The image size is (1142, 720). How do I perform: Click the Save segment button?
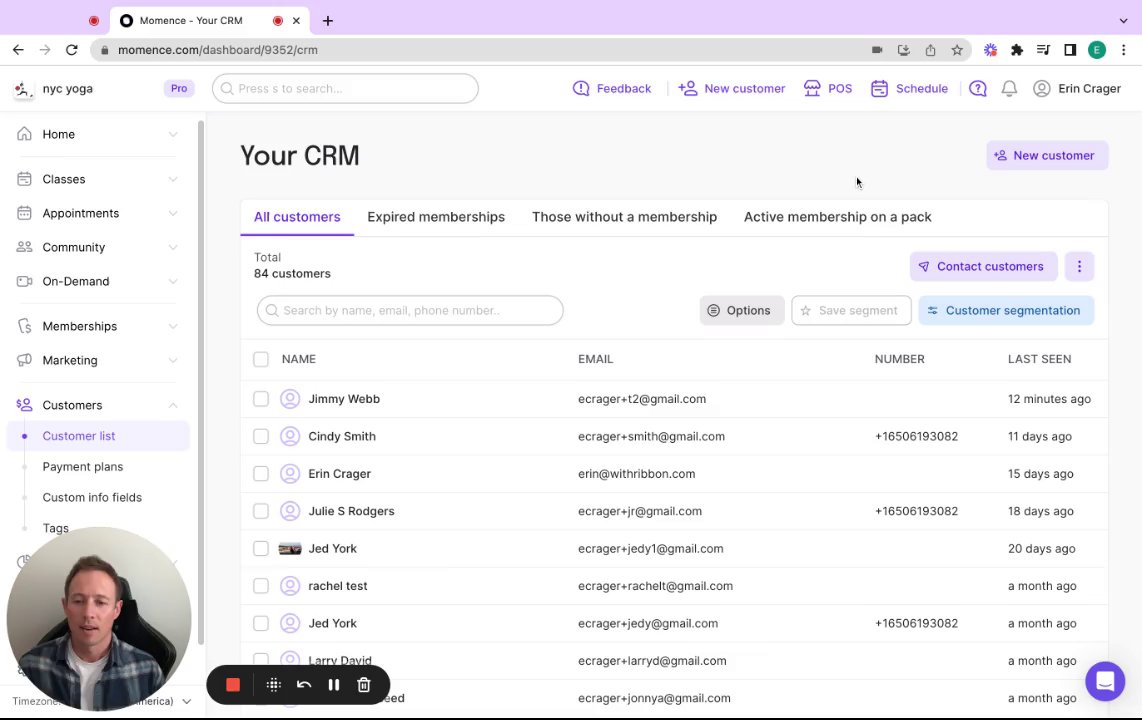[851, 310]
